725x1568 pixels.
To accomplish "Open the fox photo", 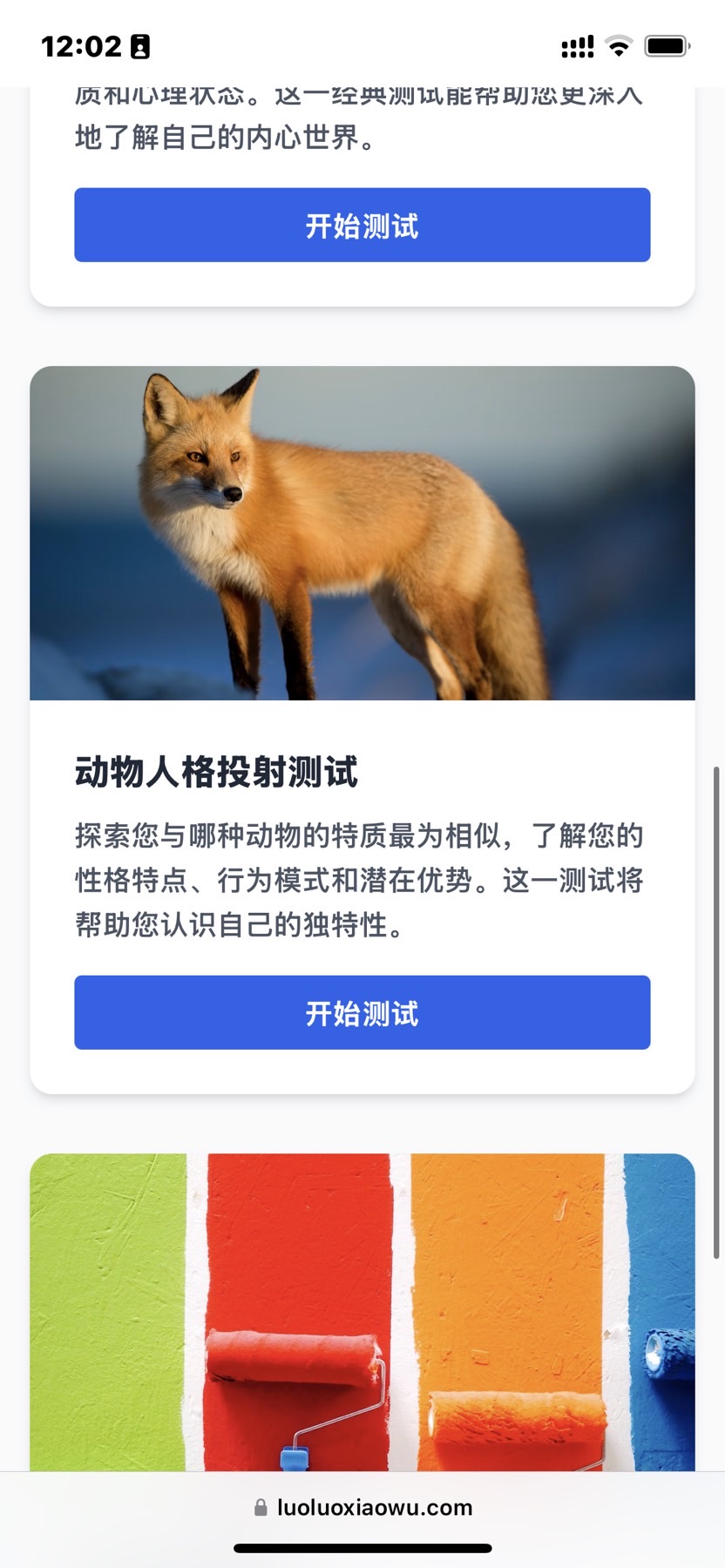I will [362, 533].
